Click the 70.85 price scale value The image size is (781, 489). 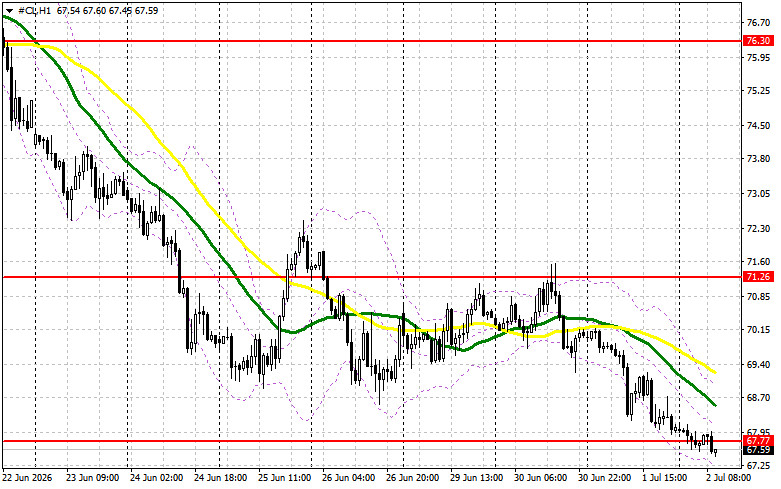(x=759, y=297)
